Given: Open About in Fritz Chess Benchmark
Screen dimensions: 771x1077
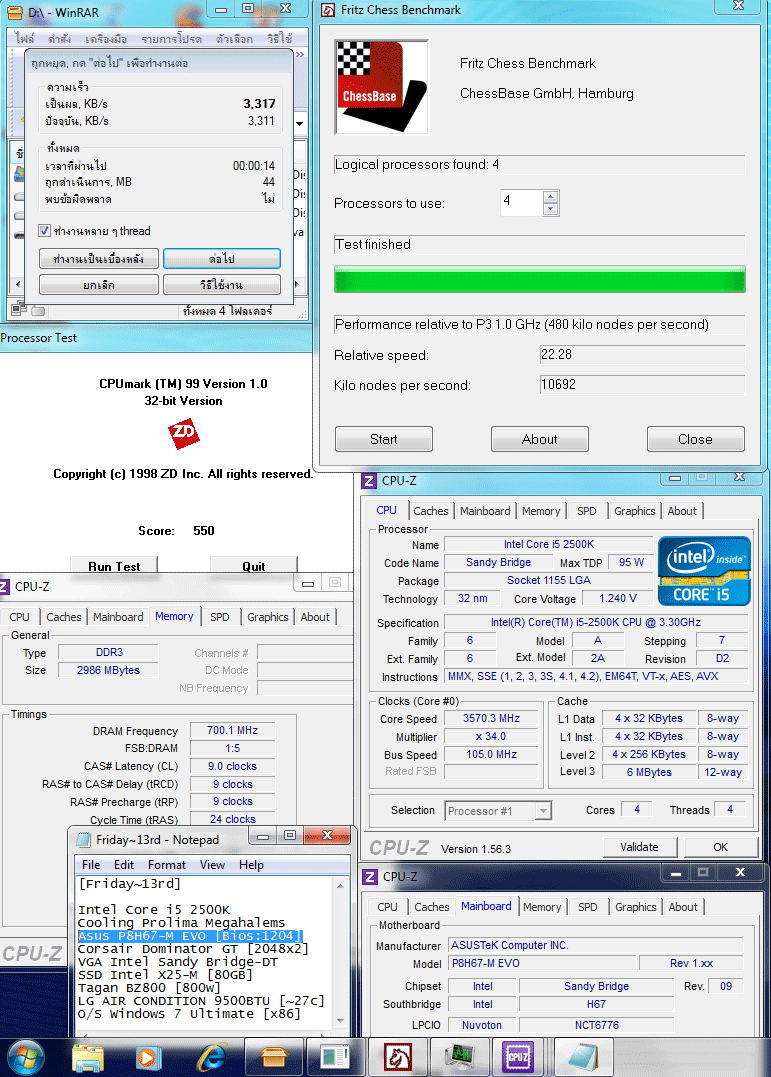Looking at the screenshot, I should click(539, 439).
